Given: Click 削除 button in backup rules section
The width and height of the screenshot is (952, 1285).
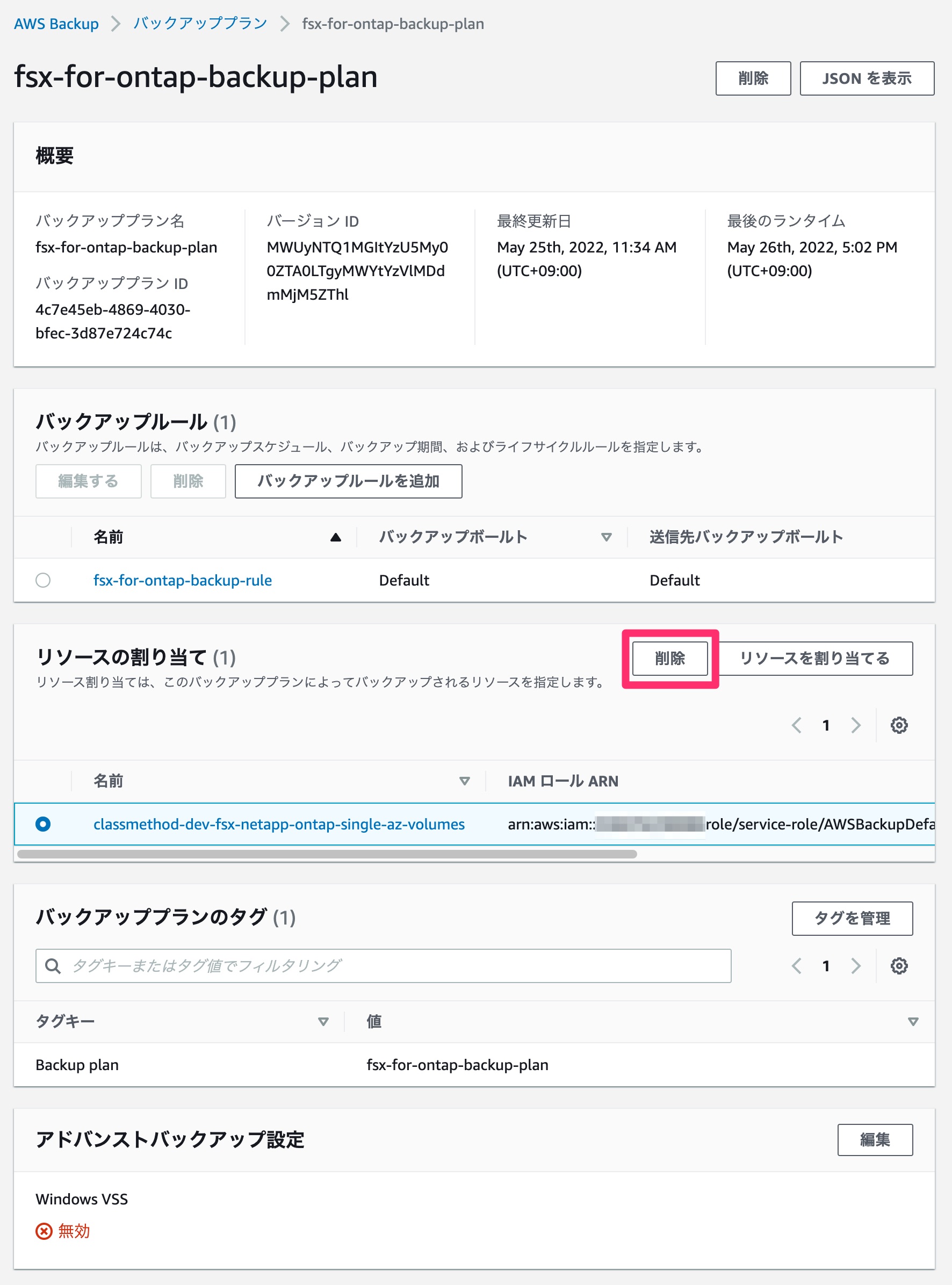Looking at the screenshot, I should pyautogui.click(x=188, y=481).
